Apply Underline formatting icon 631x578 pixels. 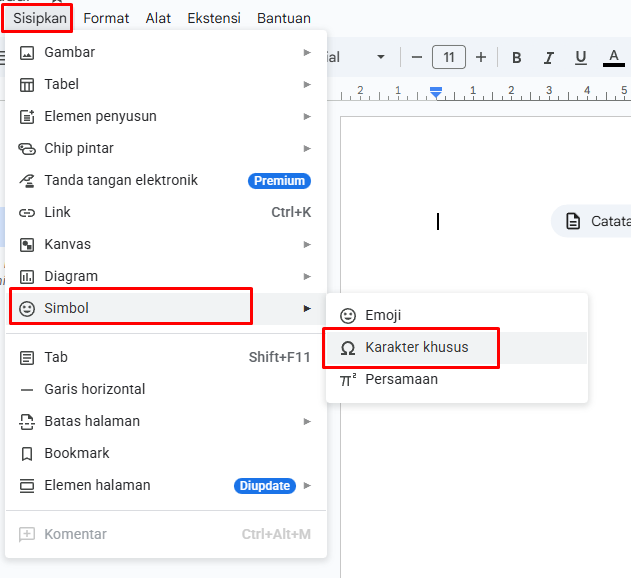(x=580, y=58)
